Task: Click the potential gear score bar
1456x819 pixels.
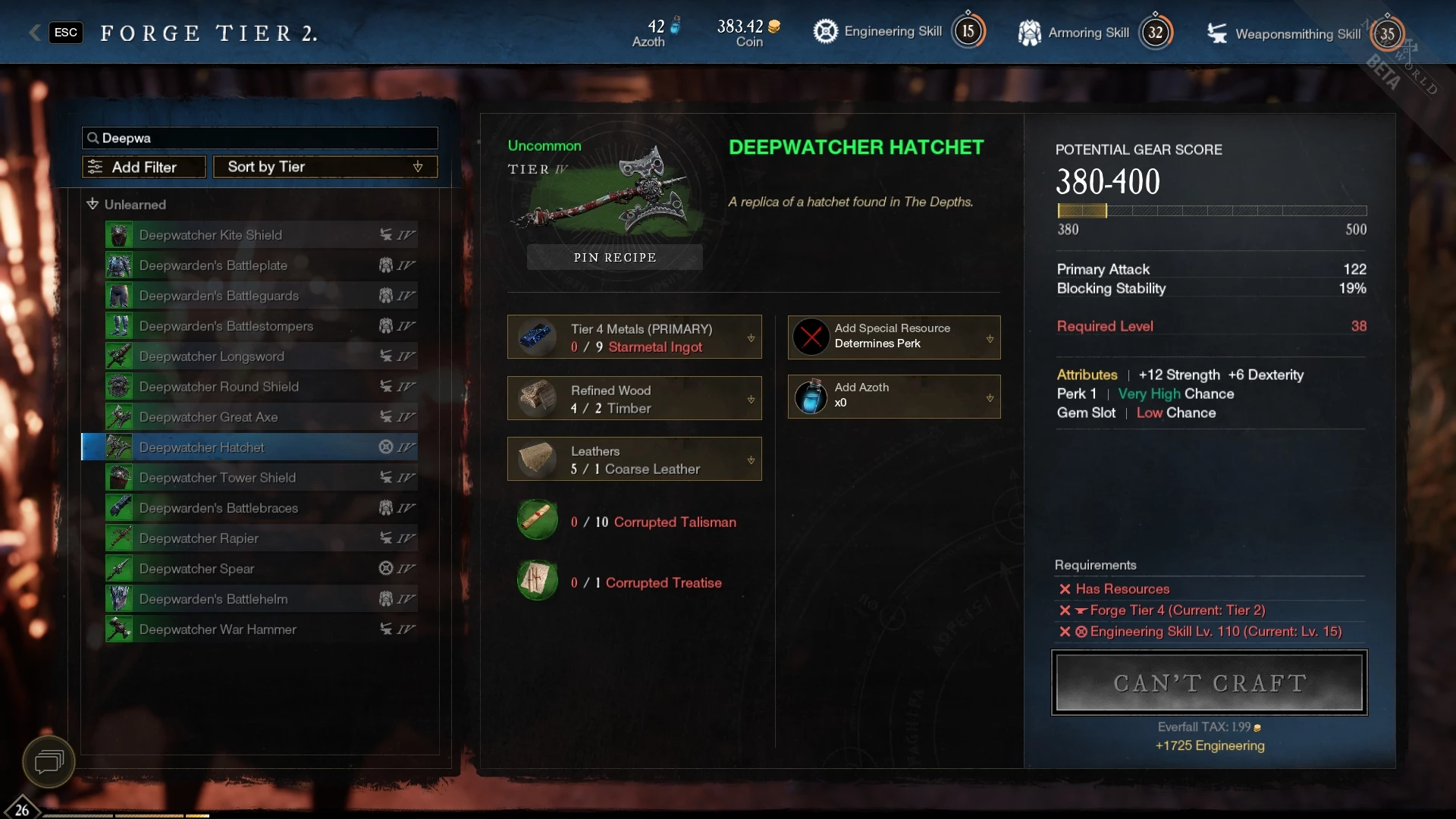Action: click(x=1212, y=211)
